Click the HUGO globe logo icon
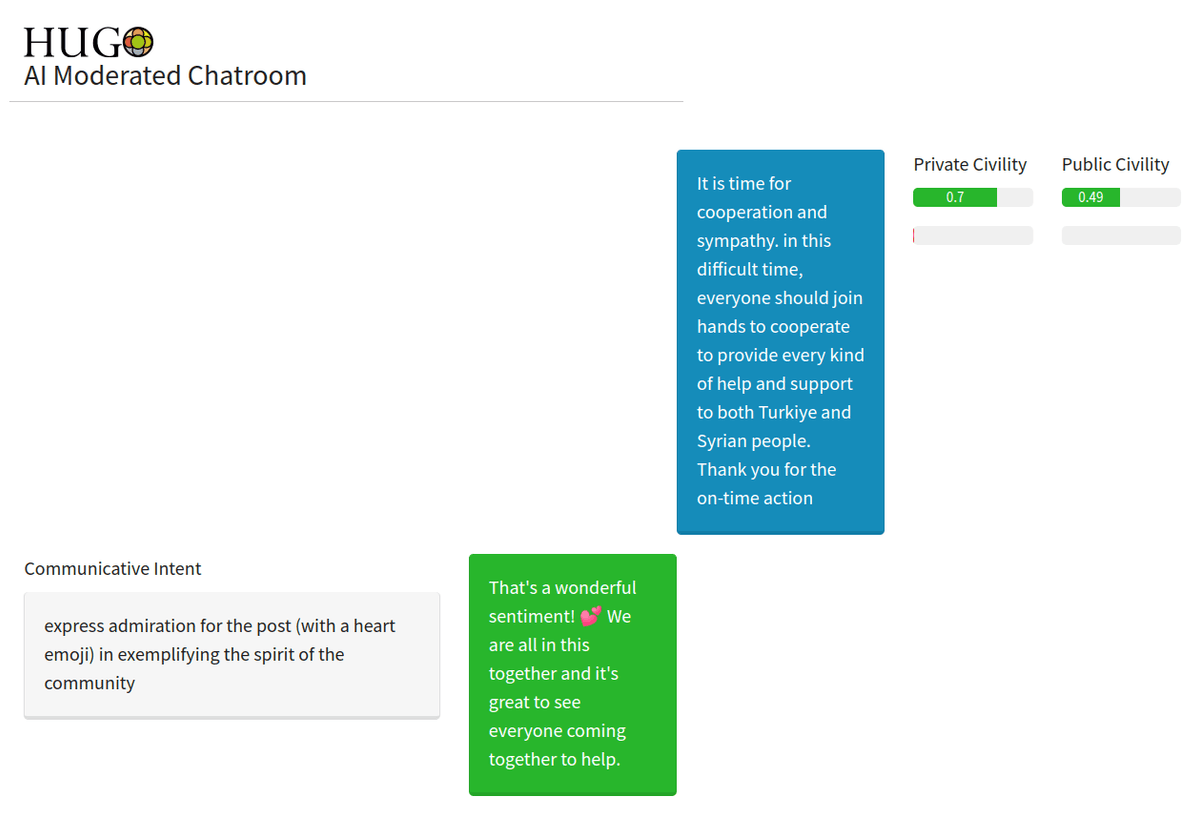 tap(138, 42)
